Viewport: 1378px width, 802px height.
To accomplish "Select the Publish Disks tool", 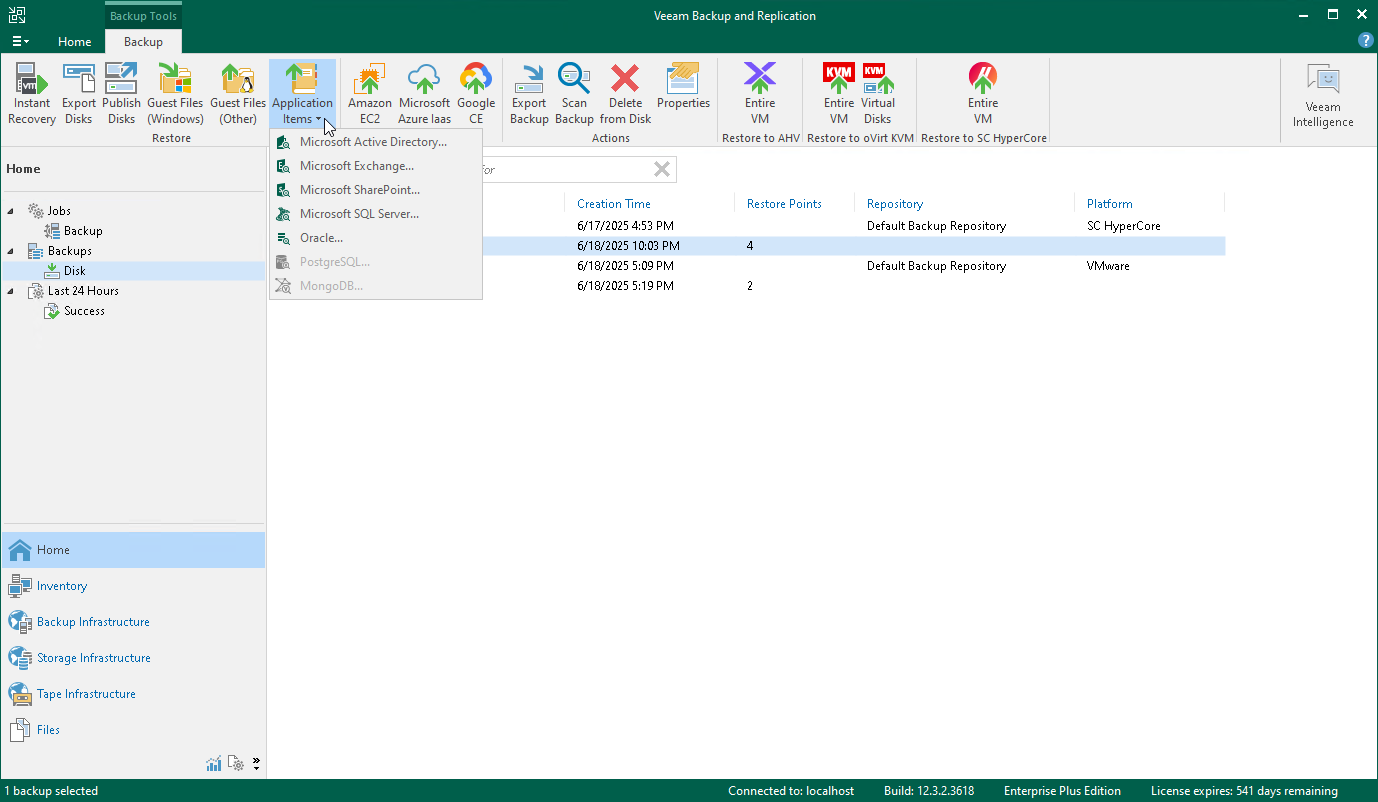I will [121, 94].
